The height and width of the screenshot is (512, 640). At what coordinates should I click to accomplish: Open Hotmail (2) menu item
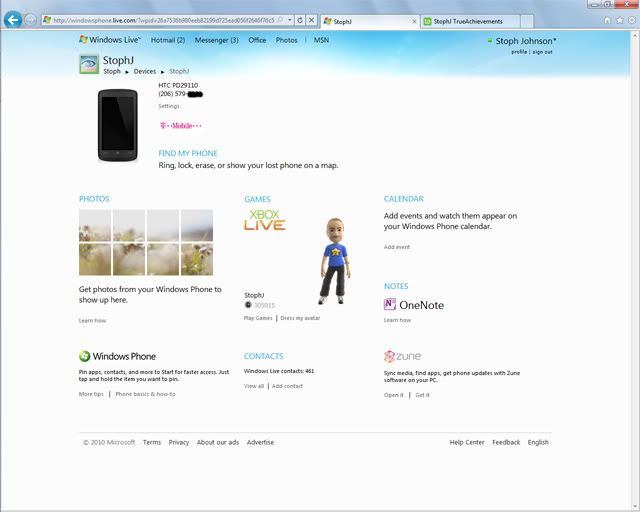pyautogui.click(x=168, y=40)
